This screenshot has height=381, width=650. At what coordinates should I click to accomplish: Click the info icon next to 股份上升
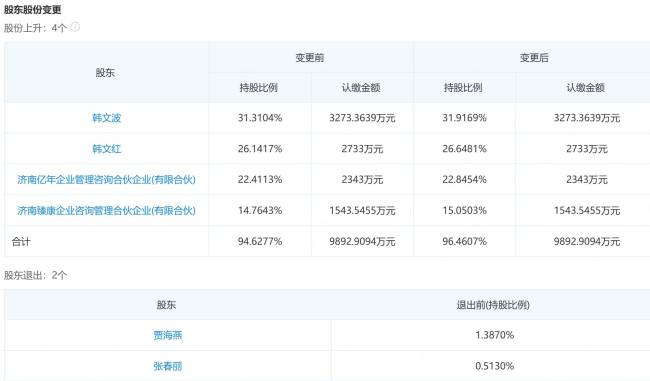75,27
